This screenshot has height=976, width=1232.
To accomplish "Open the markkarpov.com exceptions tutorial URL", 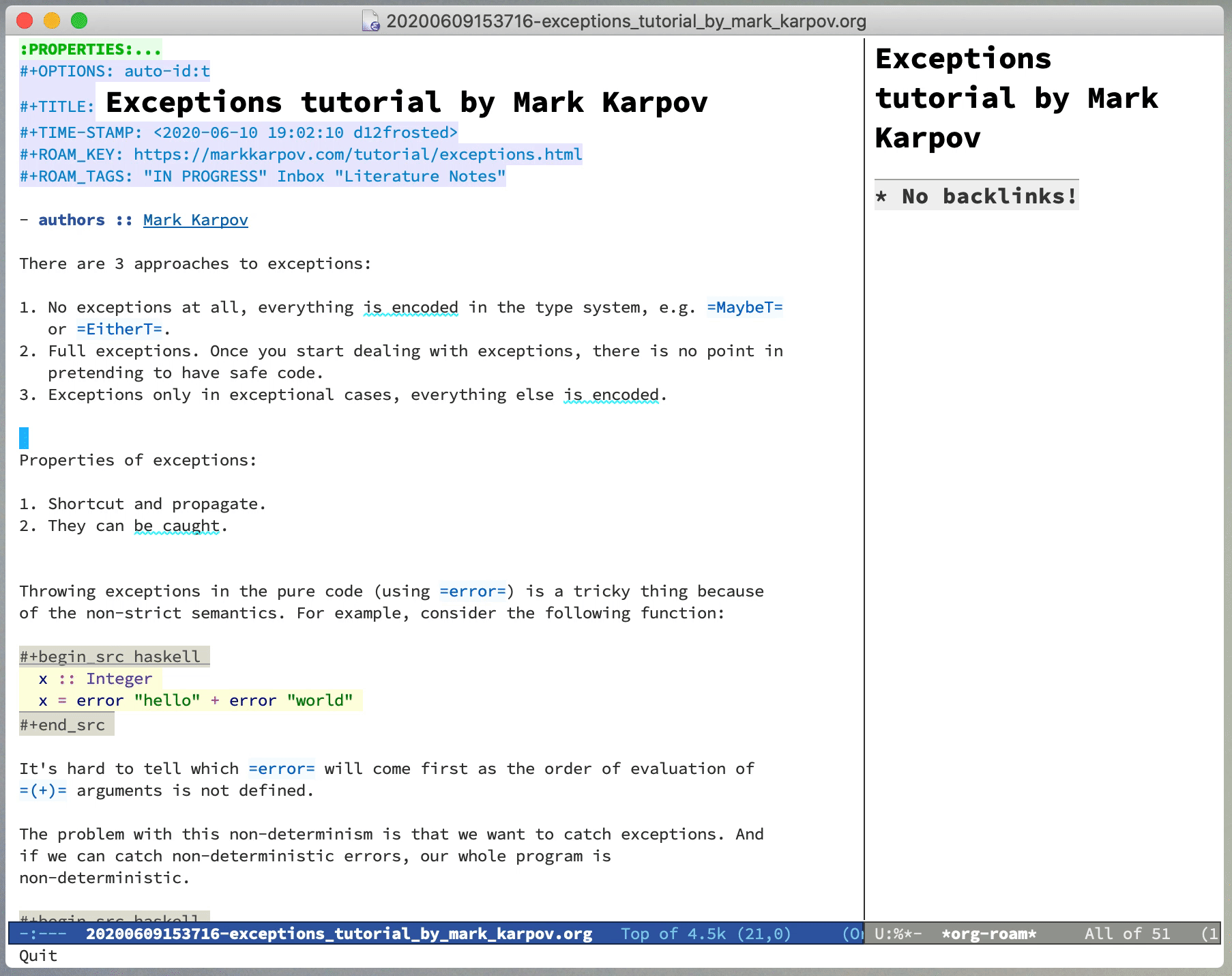I will [x=357, y=154].
